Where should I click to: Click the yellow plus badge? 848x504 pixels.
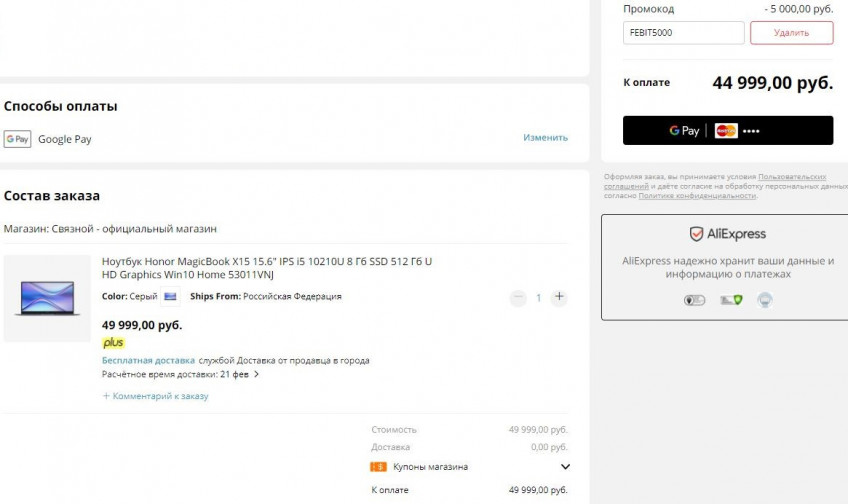tap(113, 342)
